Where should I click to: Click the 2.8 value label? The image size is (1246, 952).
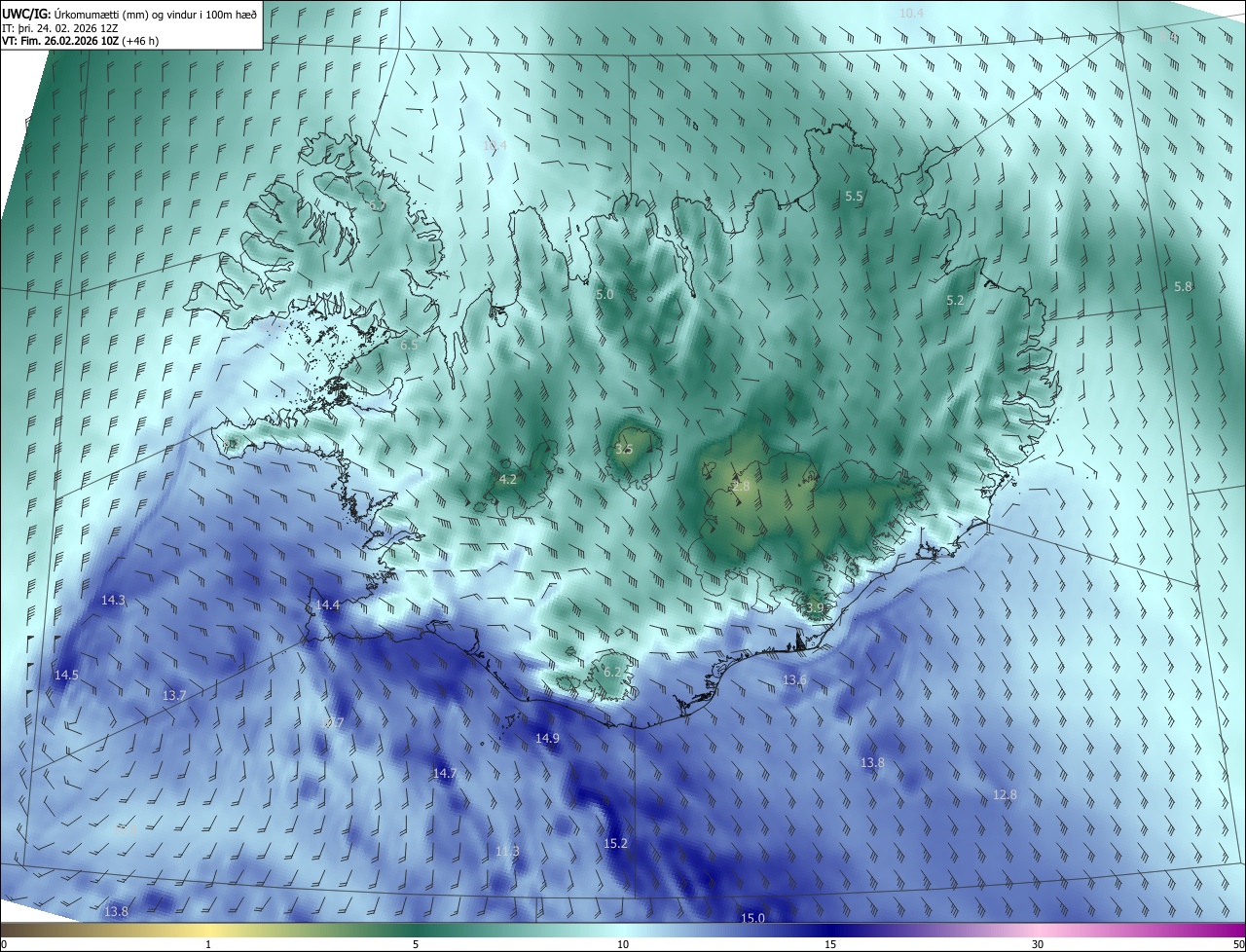coord(741,486)
